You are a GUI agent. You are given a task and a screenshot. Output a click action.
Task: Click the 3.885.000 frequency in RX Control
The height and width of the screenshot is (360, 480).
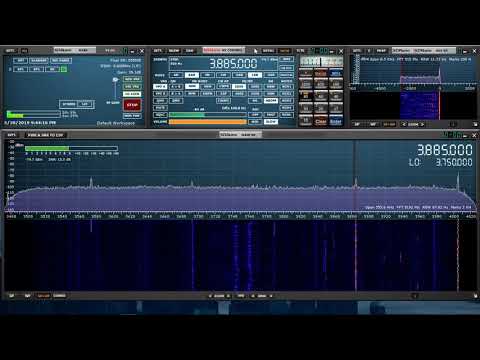pyautogui.click(x=234, y=63)
